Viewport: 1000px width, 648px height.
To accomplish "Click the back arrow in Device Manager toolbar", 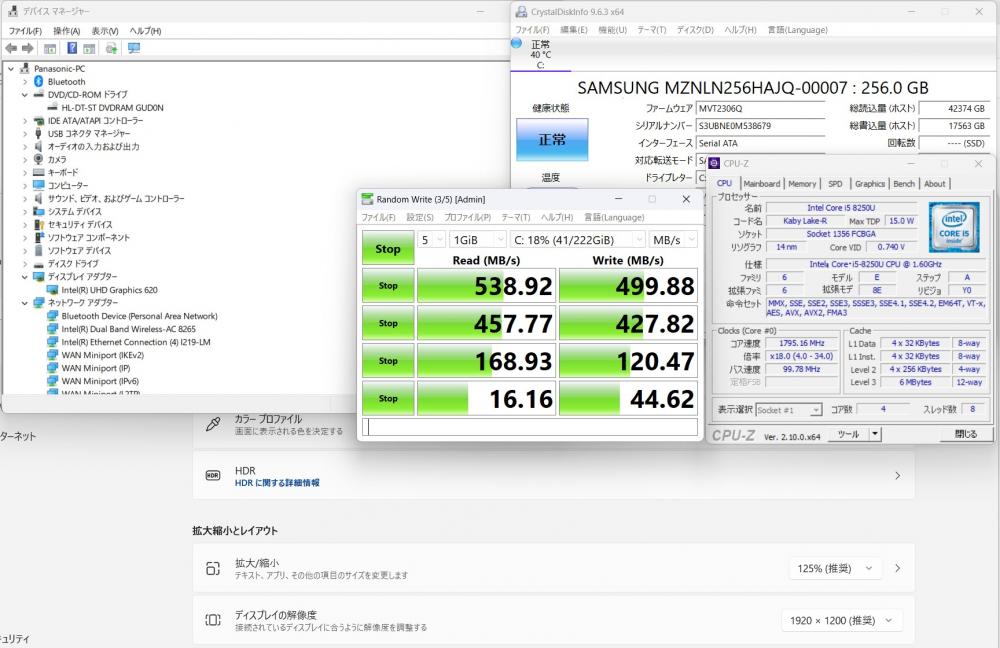I will click(11, 48).
